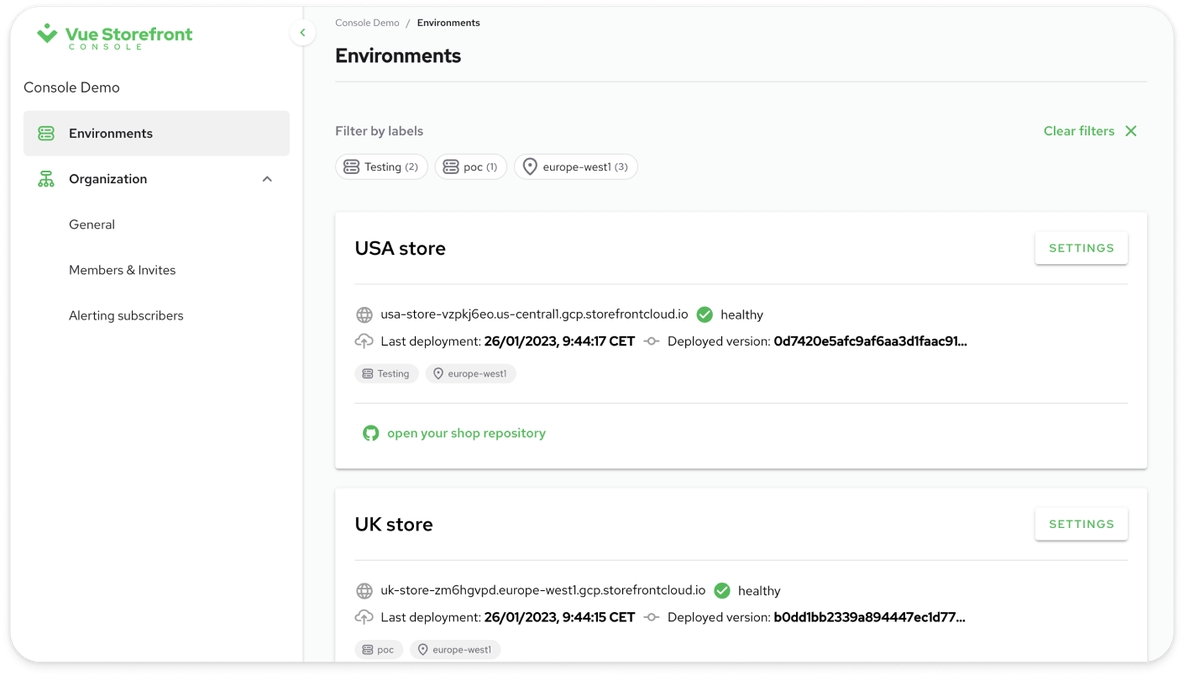Collapse the Organization submenu chevron
The image size is (1184, 676).
pos(267,179)
